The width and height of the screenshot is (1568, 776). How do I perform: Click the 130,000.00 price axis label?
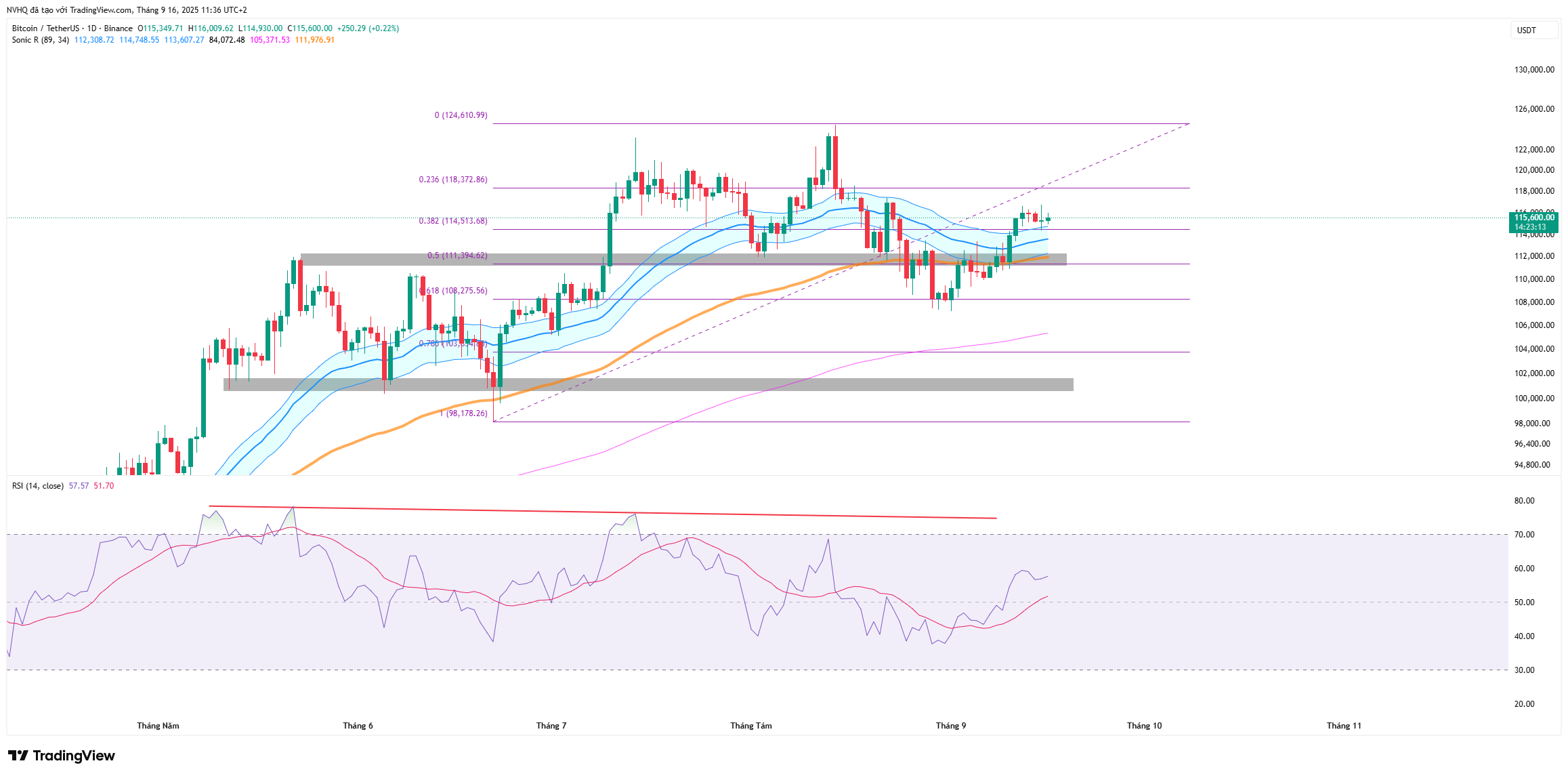point(1534,70)
